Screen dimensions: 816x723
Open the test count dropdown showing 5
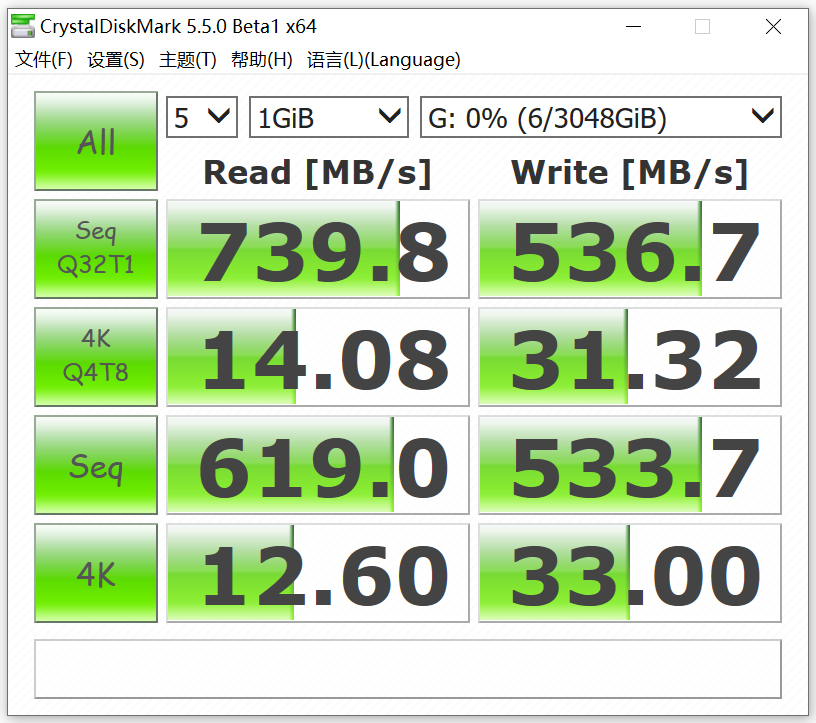[x=202, y=117]
